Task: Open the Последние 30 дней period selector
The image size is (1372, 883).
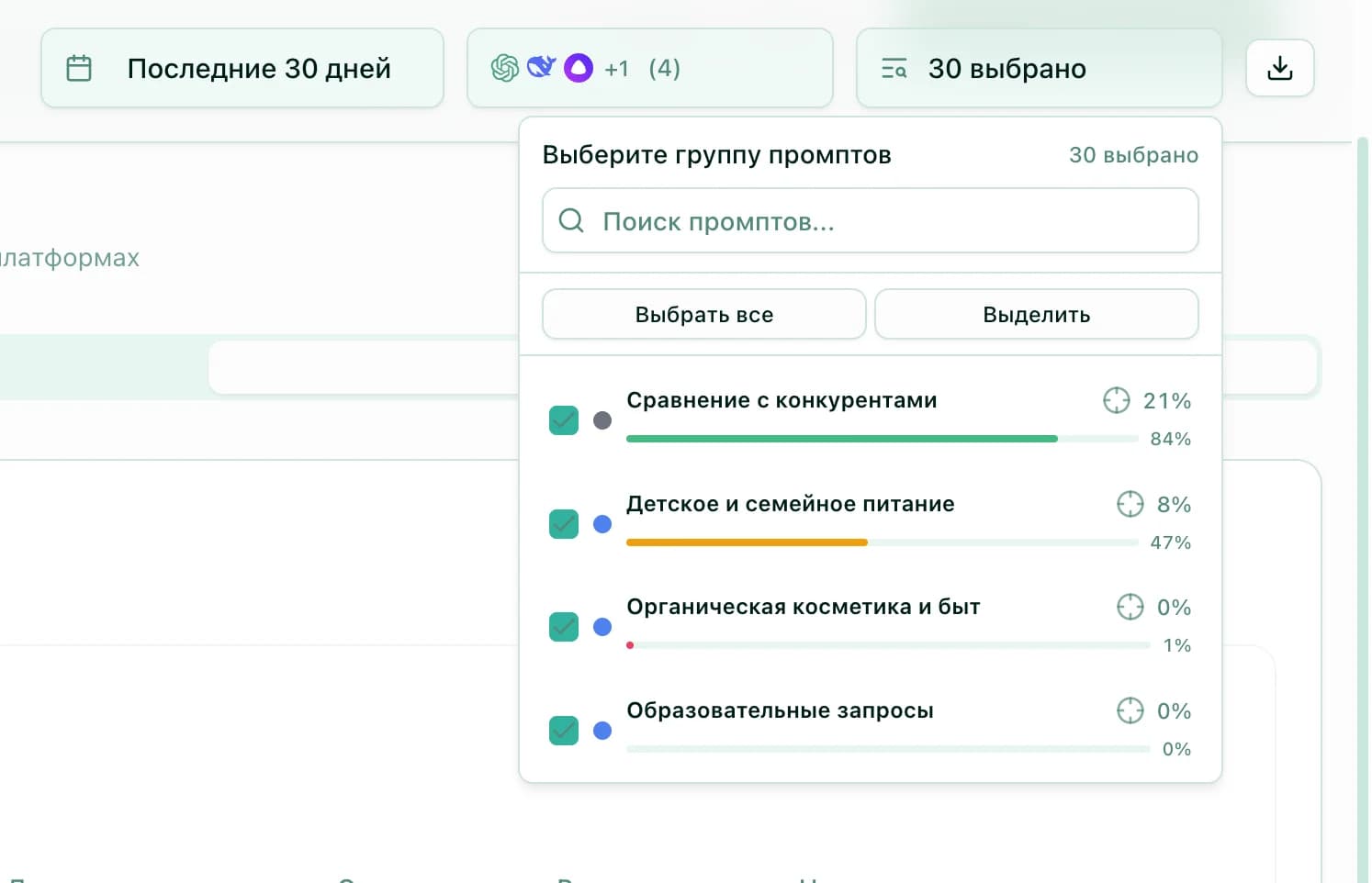Action: (x=242, y=67)
